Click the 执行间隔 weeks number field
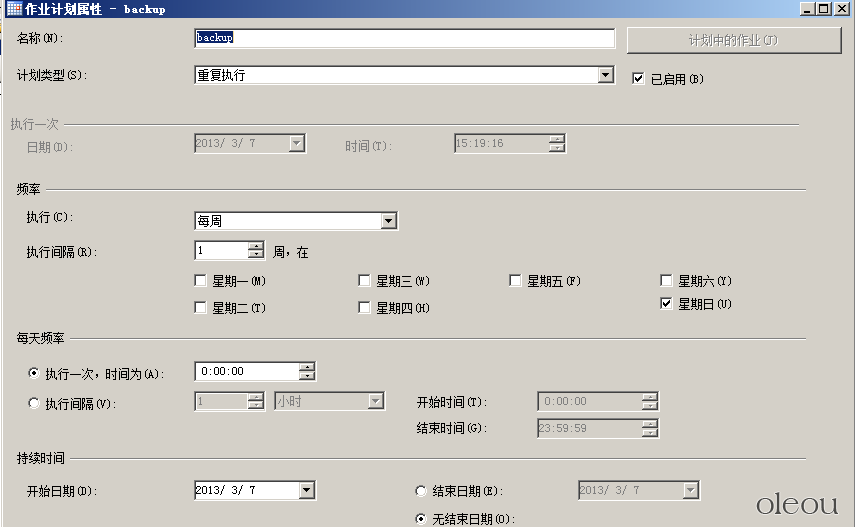 (221, 250)
